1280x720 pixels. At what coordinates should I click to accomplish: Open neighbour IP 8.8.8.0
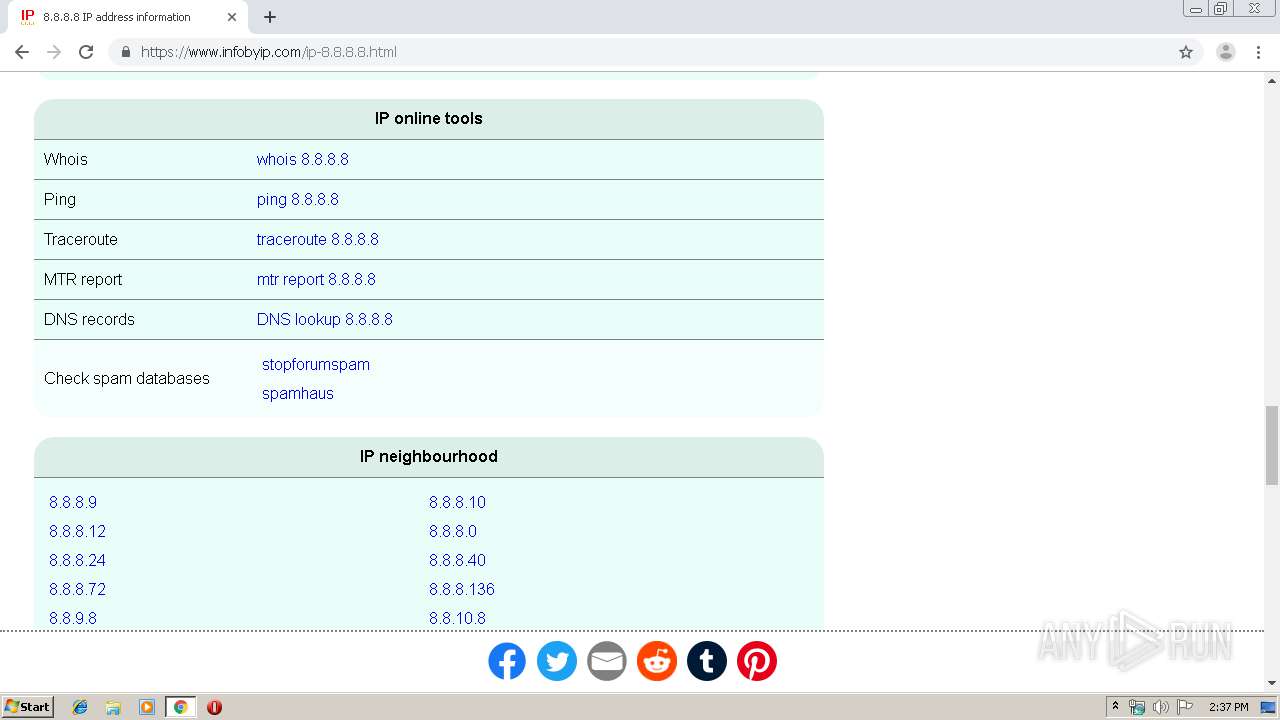pos(453,531)
